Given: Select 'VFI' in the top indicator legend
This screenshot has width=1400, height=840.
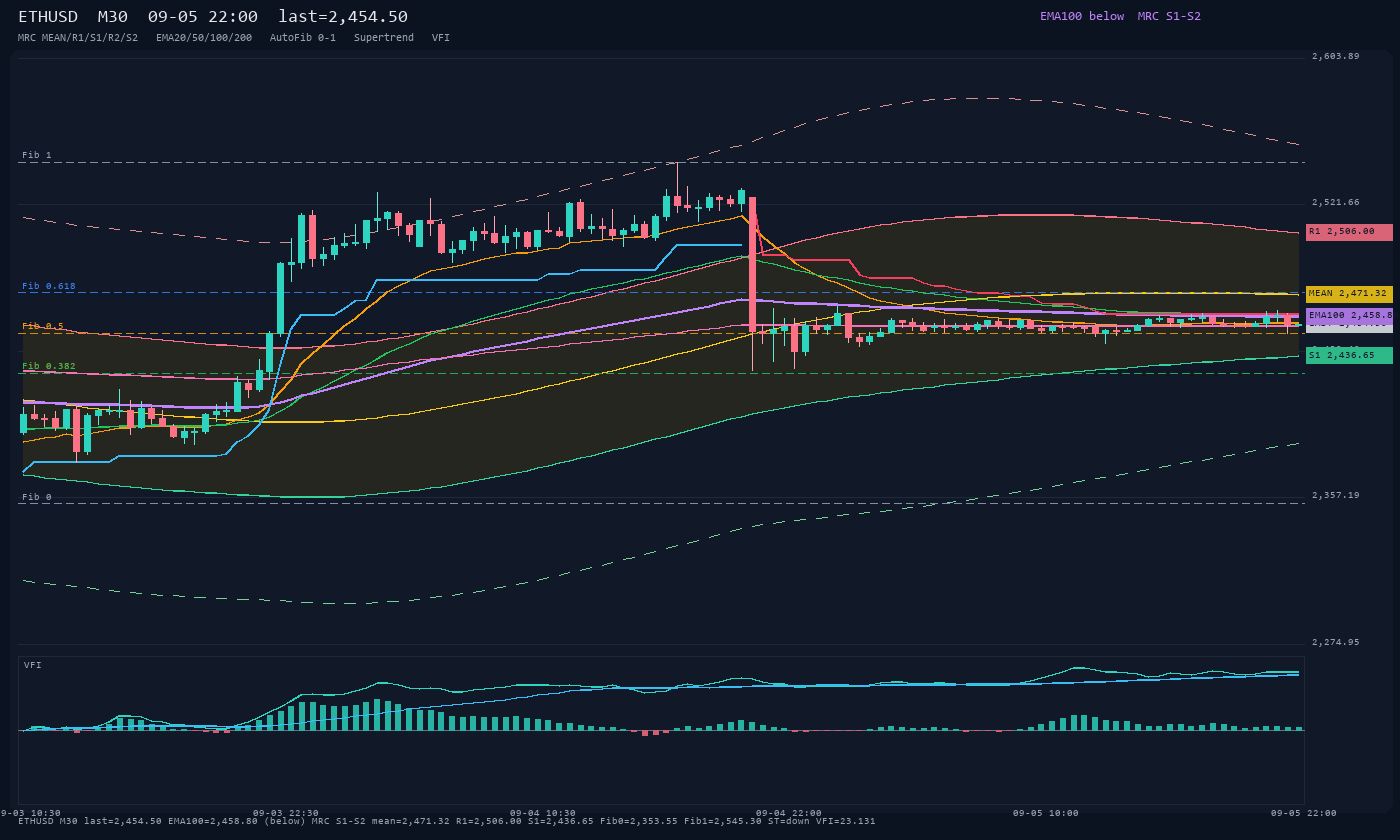Looking at the screenshot, I should point(441,38).
